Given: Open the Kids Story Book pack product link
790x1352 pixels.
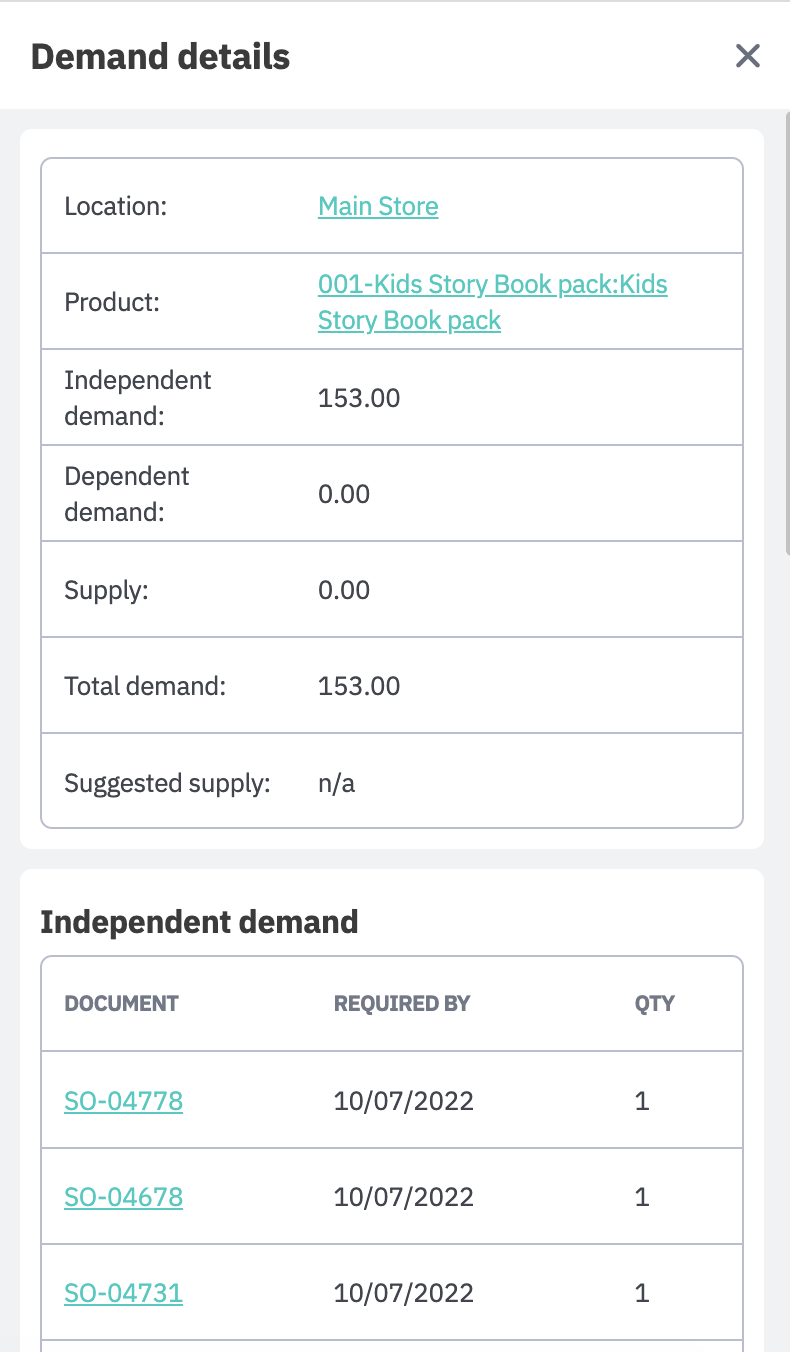Looking at the screenshot, I should coord(492,302).
